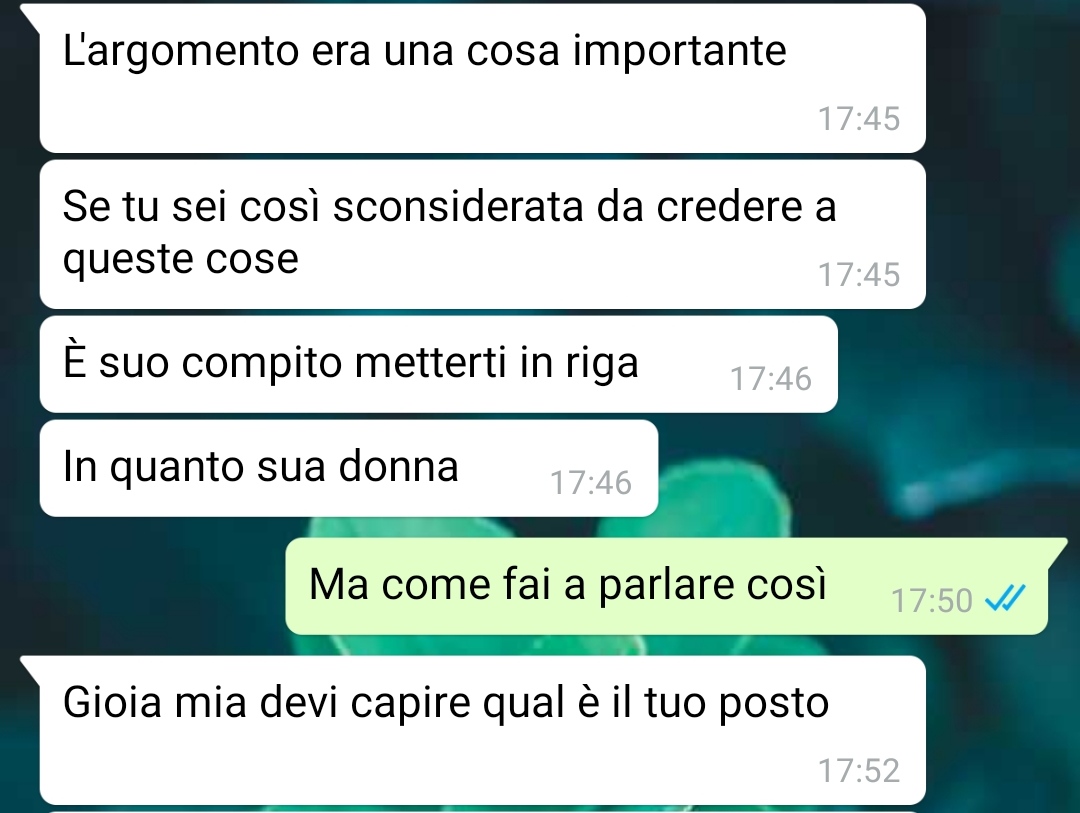Tap the green message 'Ma come fai a parlare così'
The height and width of the screenshot is (813, 1080).
click(667, 586)
